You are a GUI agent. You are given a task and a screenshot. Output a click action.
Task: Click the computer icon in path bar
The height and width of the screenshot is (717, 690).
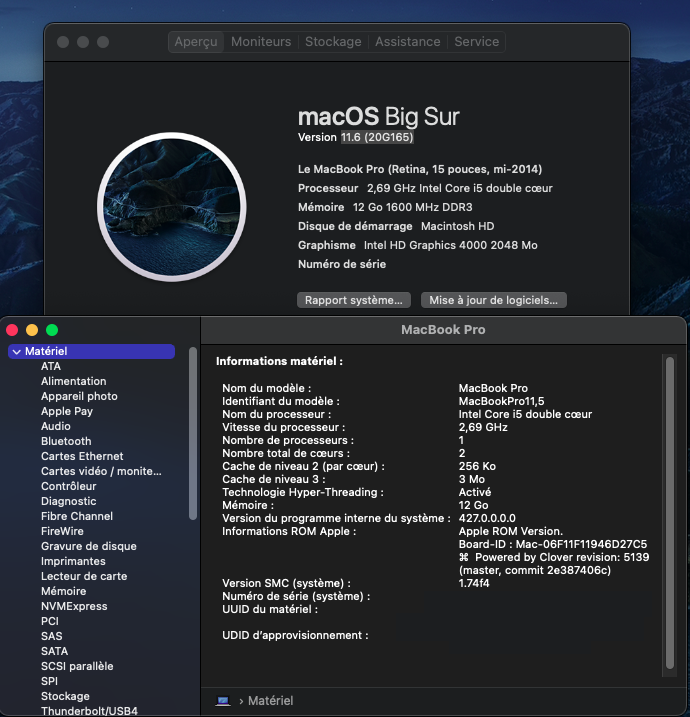click(x=223, y=701)
